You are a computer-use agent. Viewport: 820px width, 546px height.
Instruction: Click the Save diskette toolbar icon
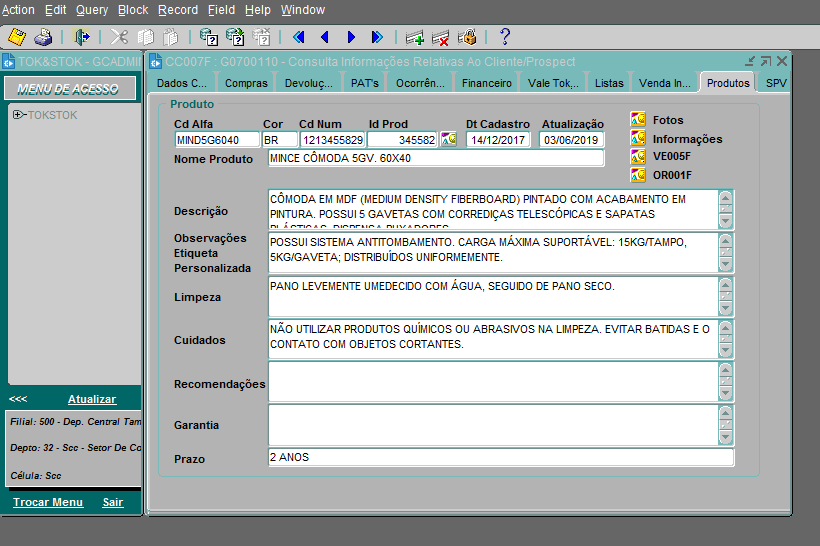point(17,37)
